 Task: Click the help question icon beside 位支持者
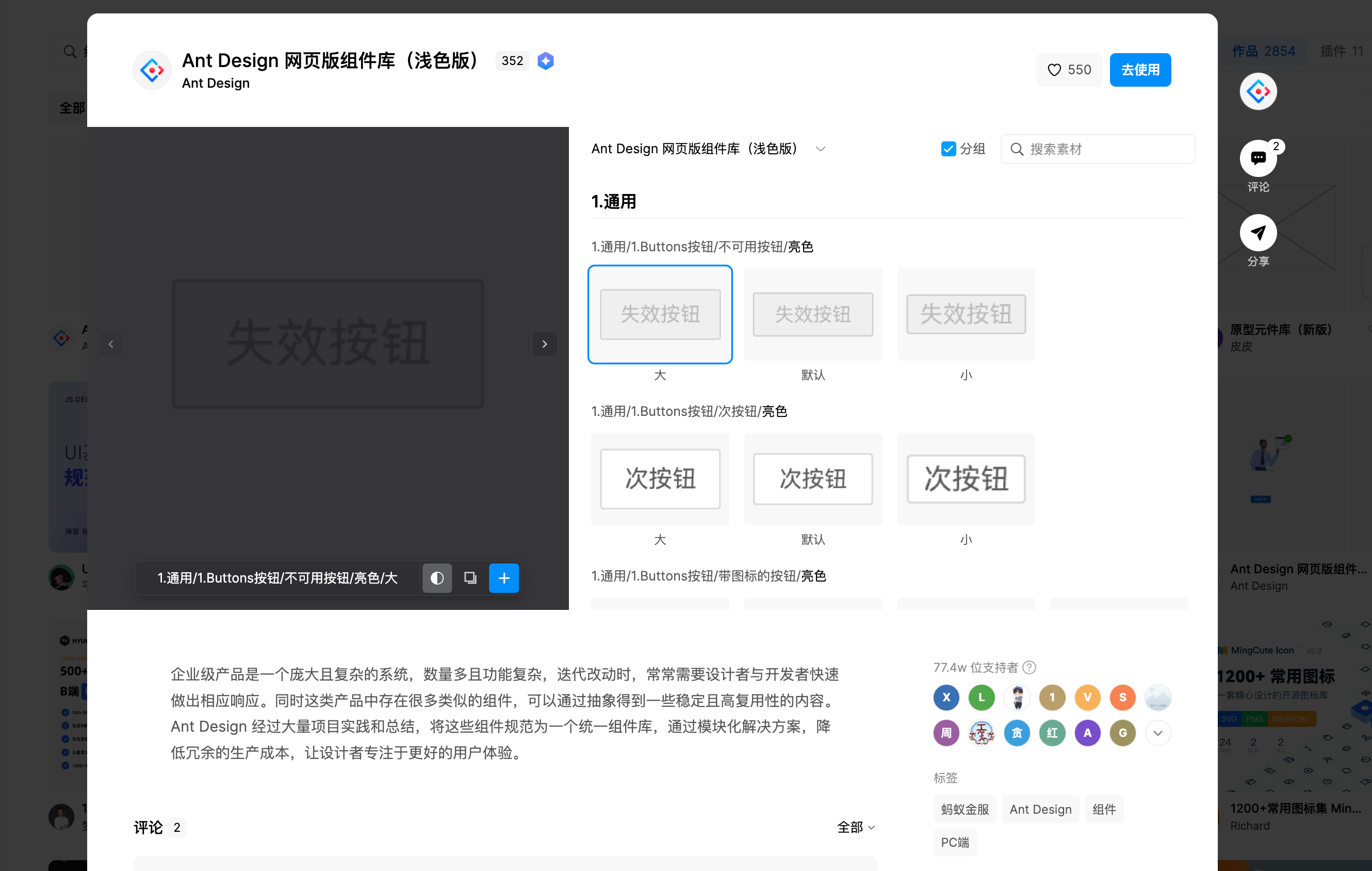[1029, 667]
